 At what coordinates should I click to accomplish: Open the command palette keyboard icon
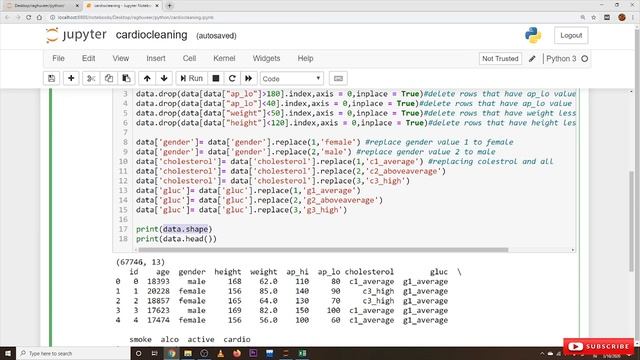tap(338, 78)
